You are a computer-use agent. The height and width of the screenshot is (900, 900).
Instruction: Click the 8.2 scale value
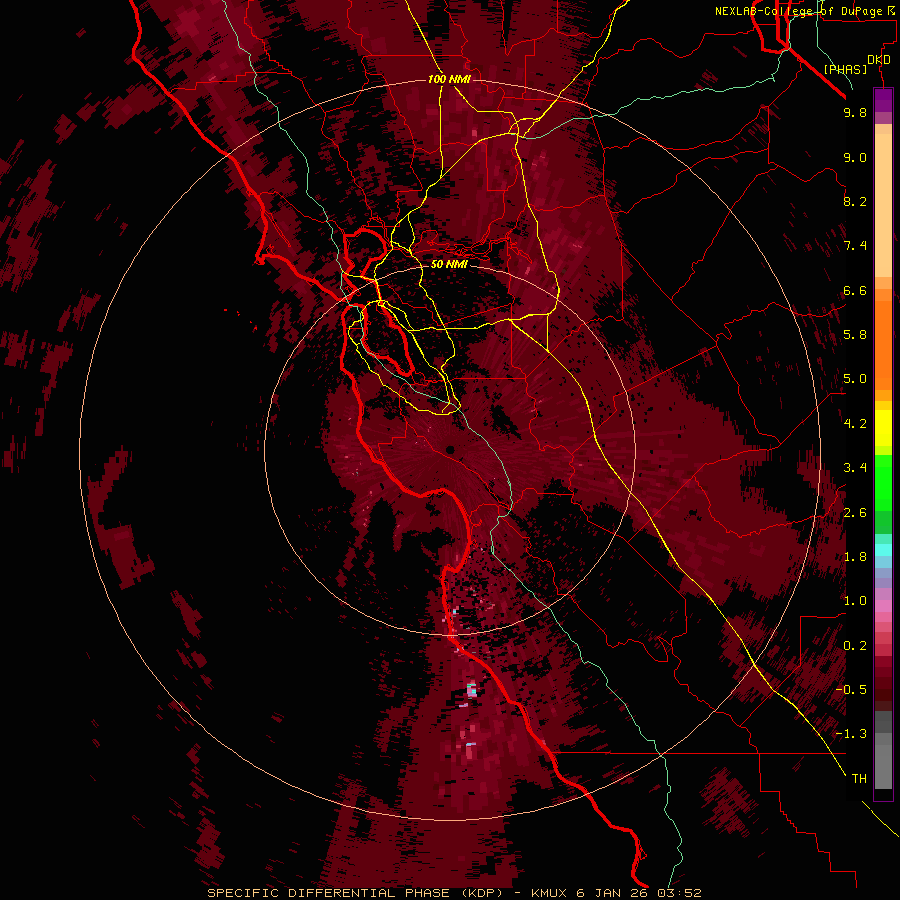(x=855, y=201)
